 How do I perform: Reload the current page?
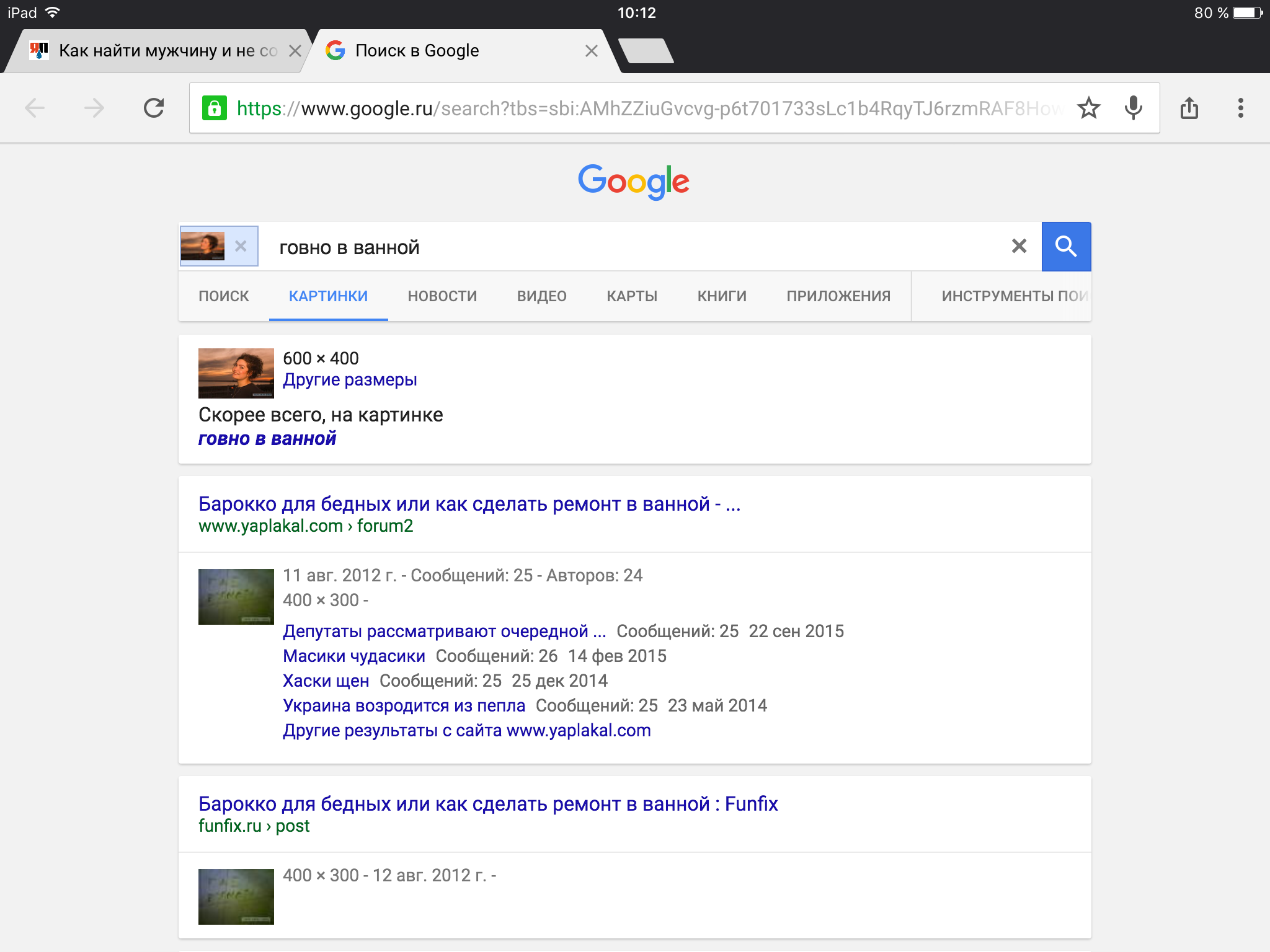point(154,108)
